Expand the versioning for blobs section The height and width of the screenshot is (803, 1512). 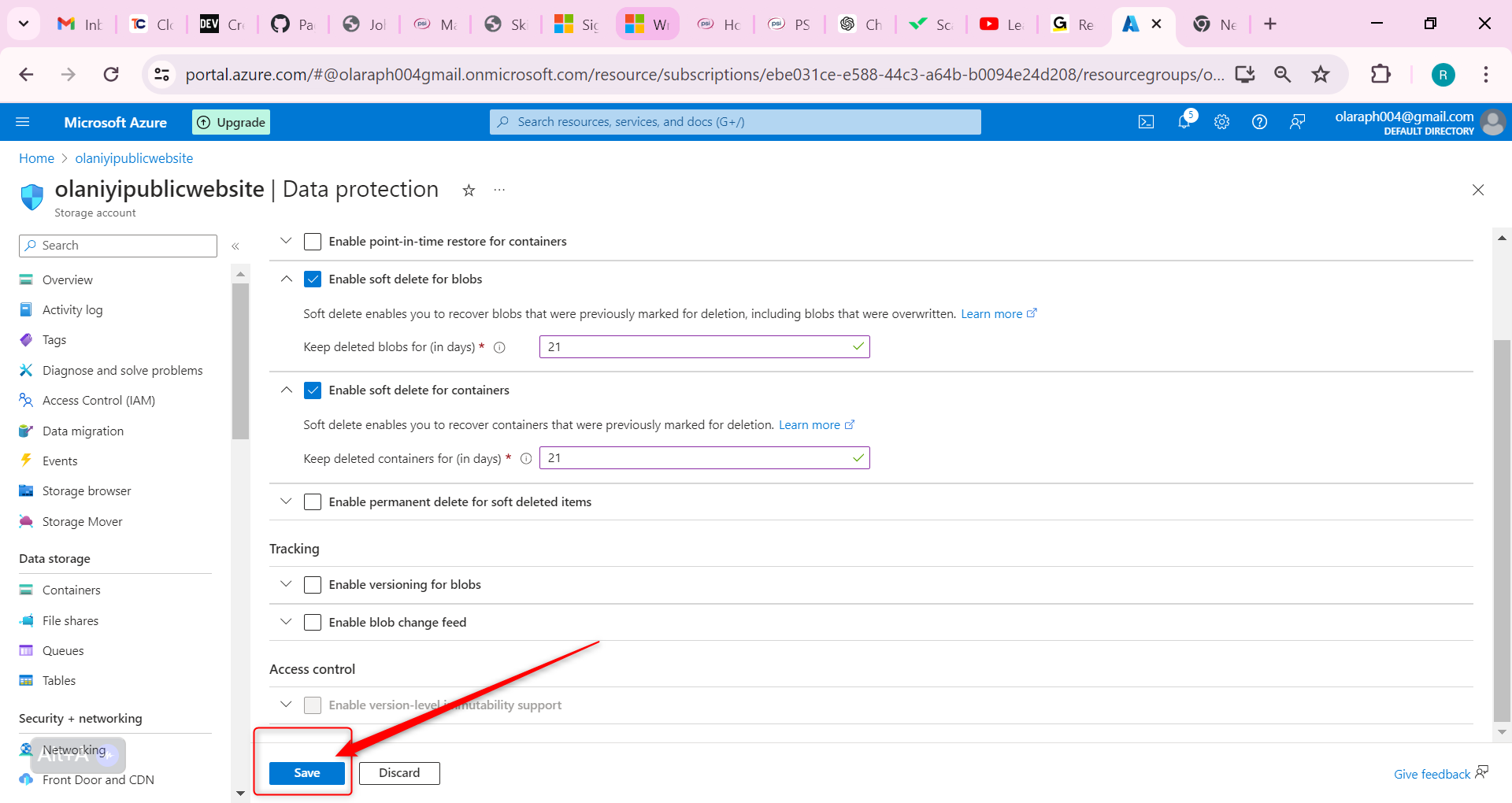286,584
